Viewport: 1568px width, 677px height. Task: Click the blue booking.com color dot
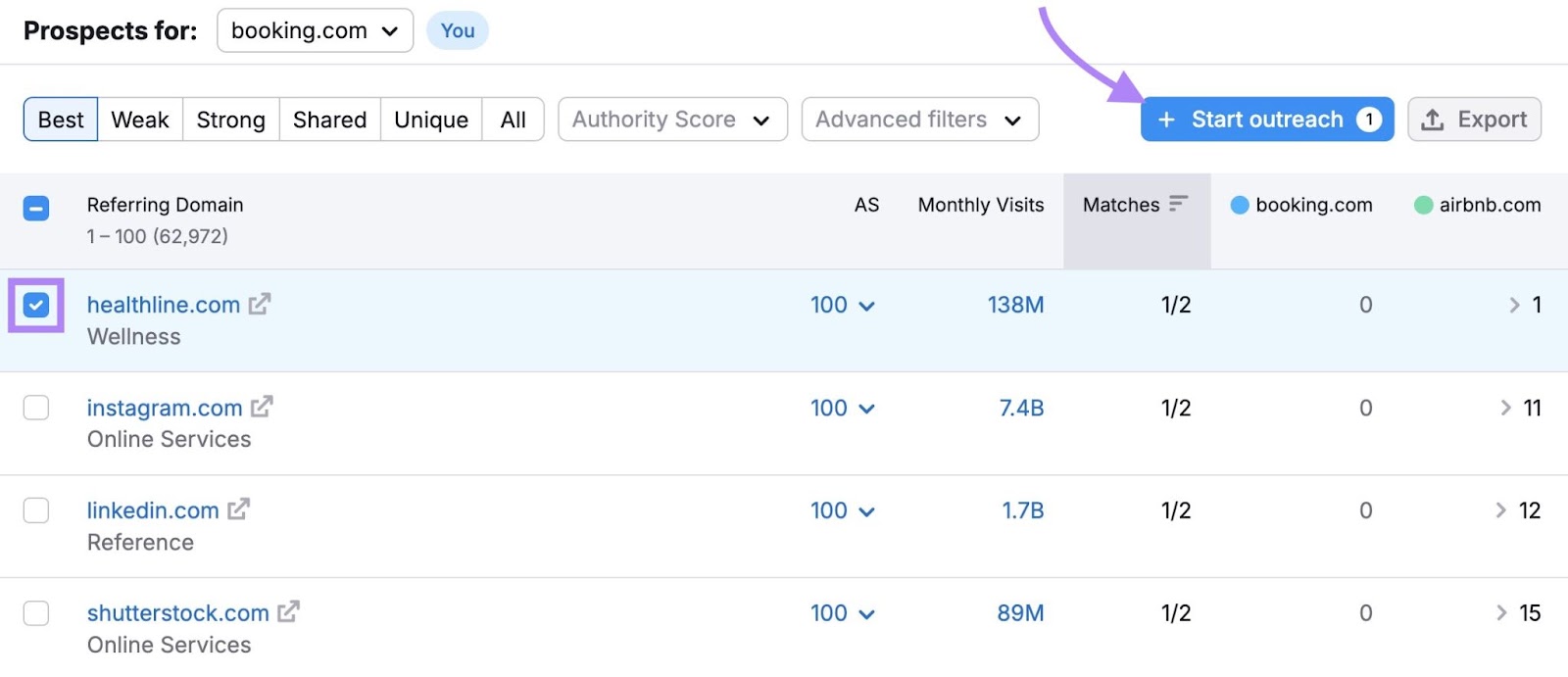point(1240,205)
